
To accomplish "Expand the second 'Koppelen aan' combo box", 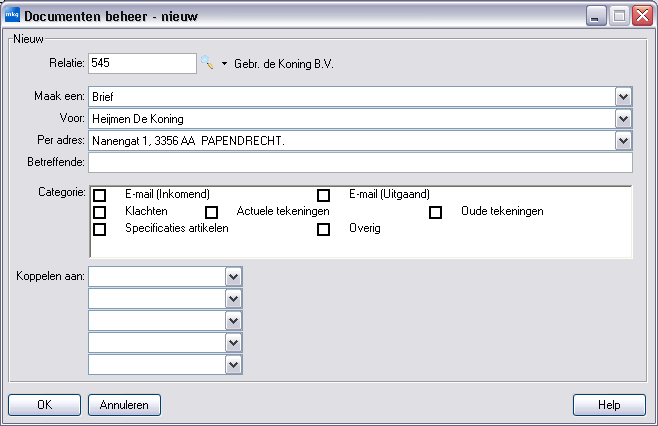I will point(233,299).
